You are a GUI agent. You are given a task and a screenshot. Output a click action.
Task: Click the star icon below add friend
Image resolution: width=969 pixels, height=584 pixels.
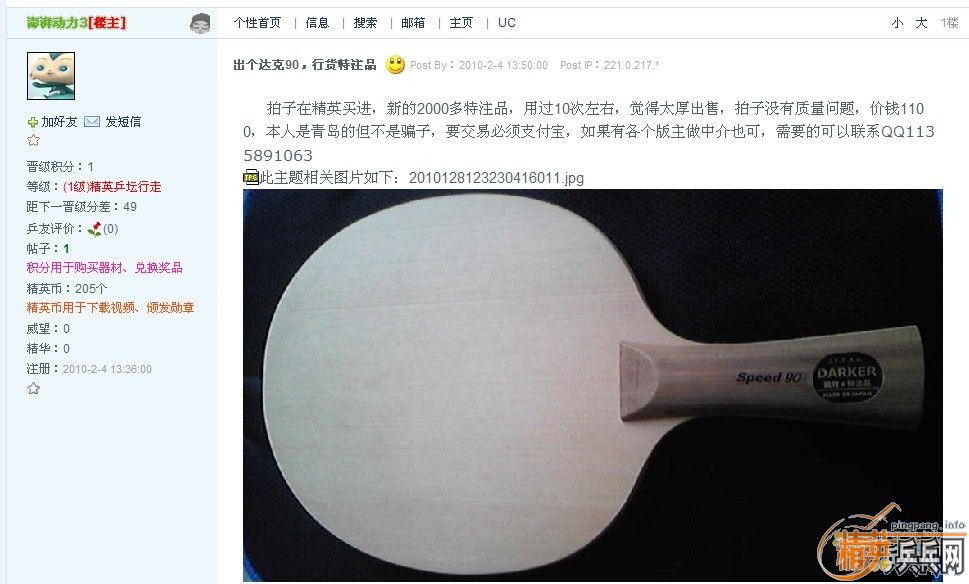[33, 140]
